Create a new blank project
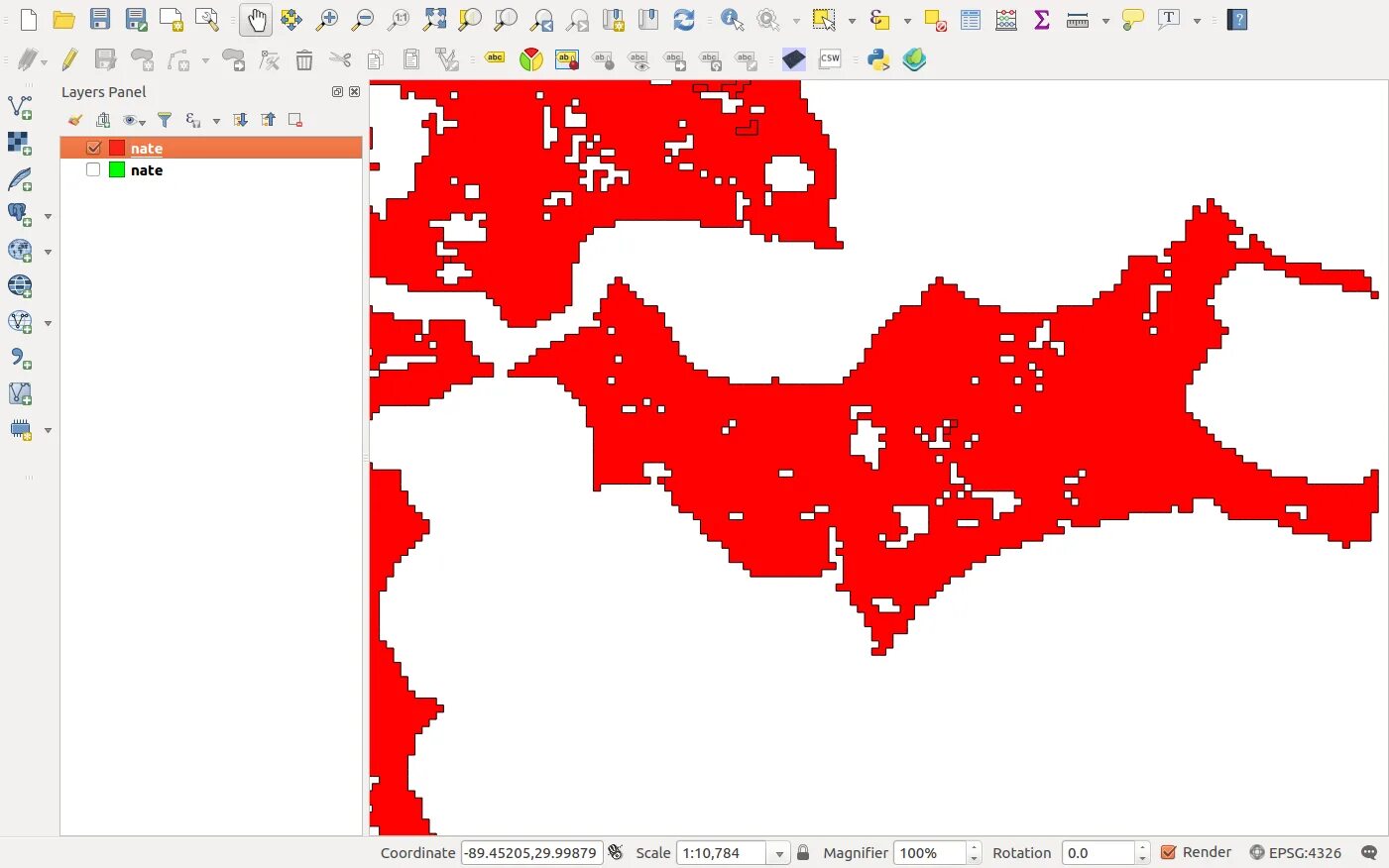Viewport: 1389px width, 868px height. (x=29, y=20)
